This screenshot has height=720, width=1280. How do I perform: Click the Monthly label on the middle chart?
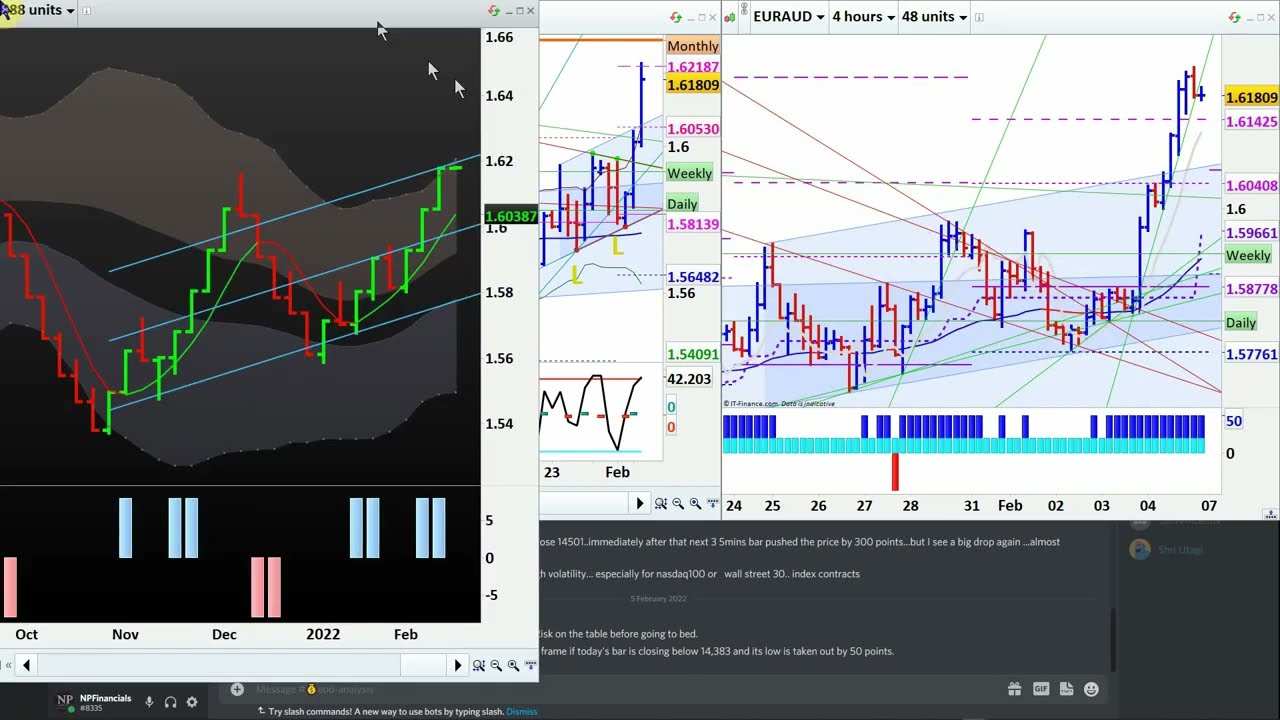click(693, 46)
